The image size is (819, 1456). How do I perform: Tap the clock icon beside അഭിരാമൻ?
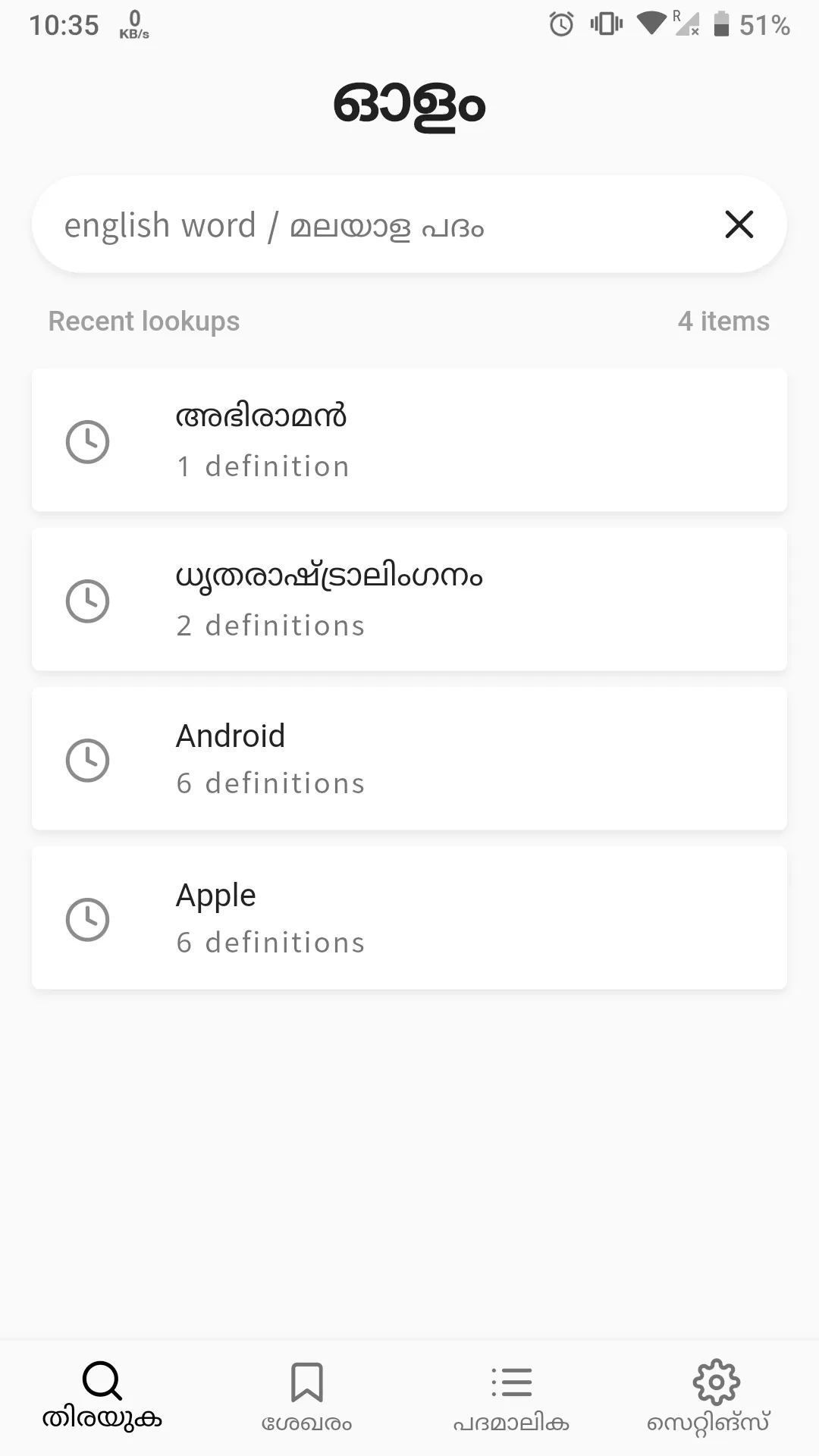(88, 441)
